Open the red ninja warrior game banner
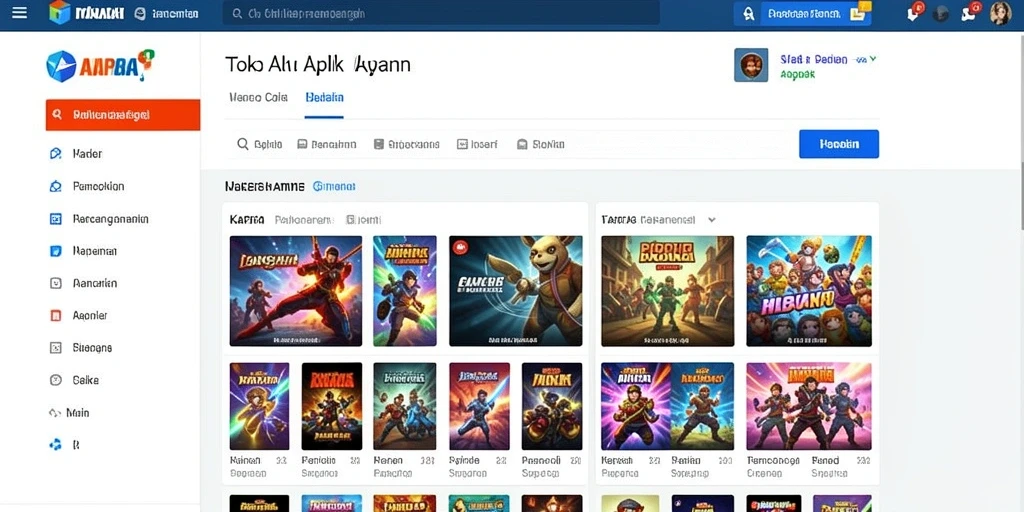The height and width of the screenshot is (512, 1024). point(296,291)
